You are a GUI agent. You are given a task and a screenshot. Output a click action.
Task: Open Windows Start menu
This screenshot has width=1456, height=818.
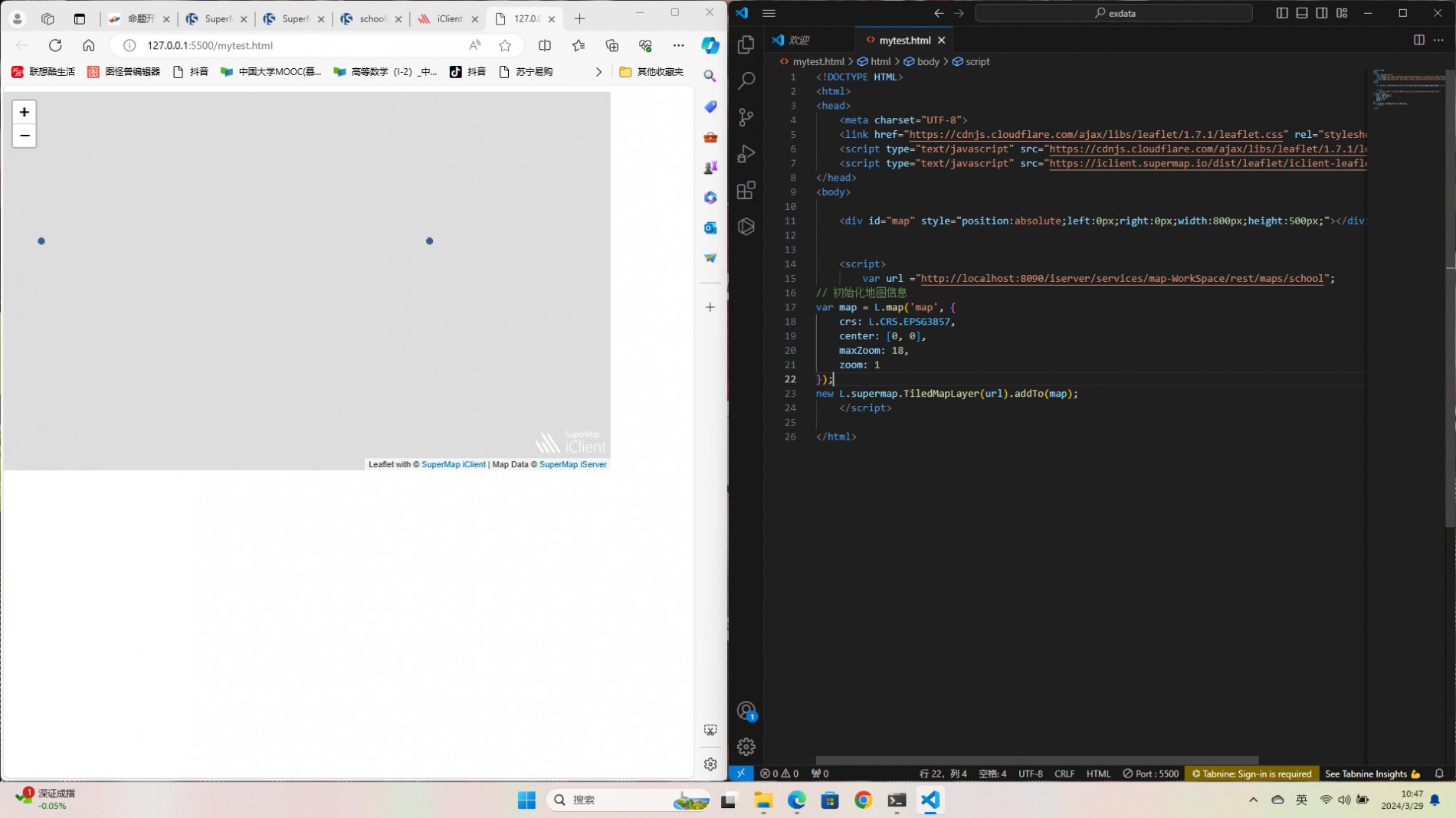526,800
